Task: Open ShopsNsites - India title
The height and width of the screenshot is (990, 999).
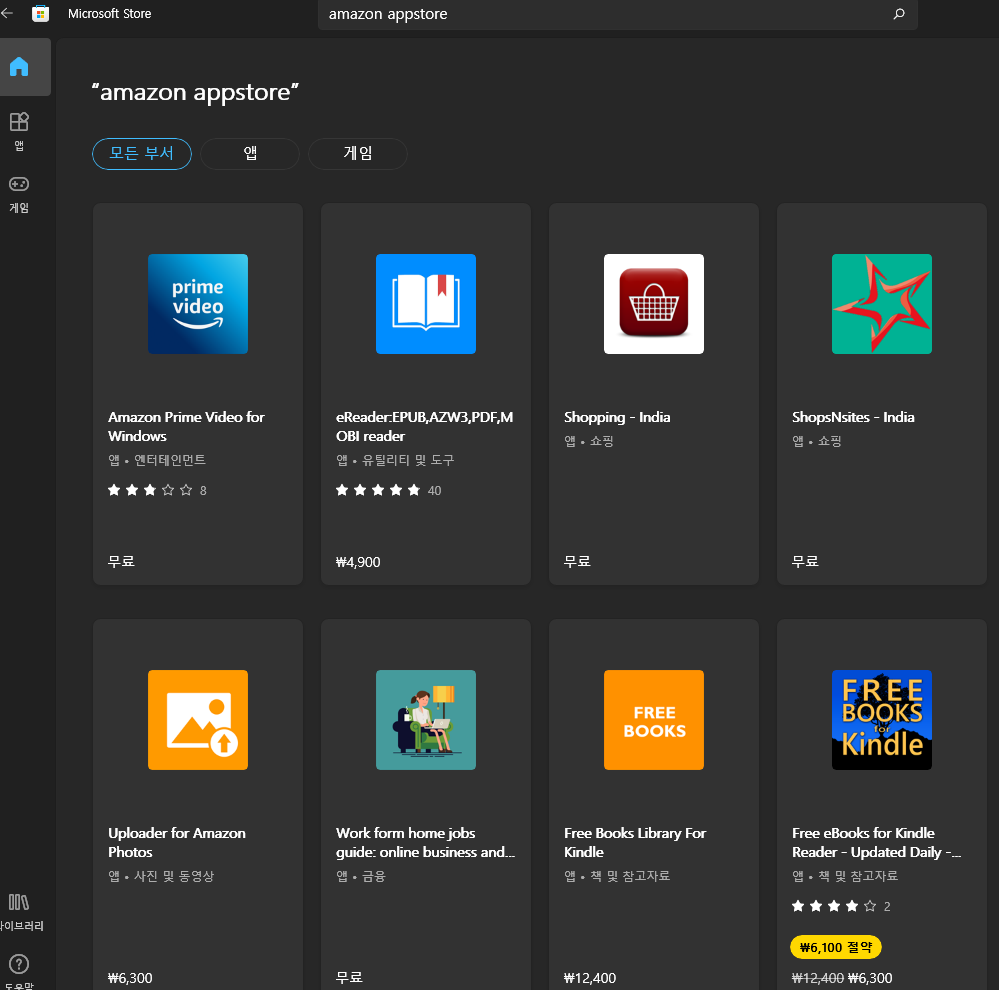Action: 853,417
